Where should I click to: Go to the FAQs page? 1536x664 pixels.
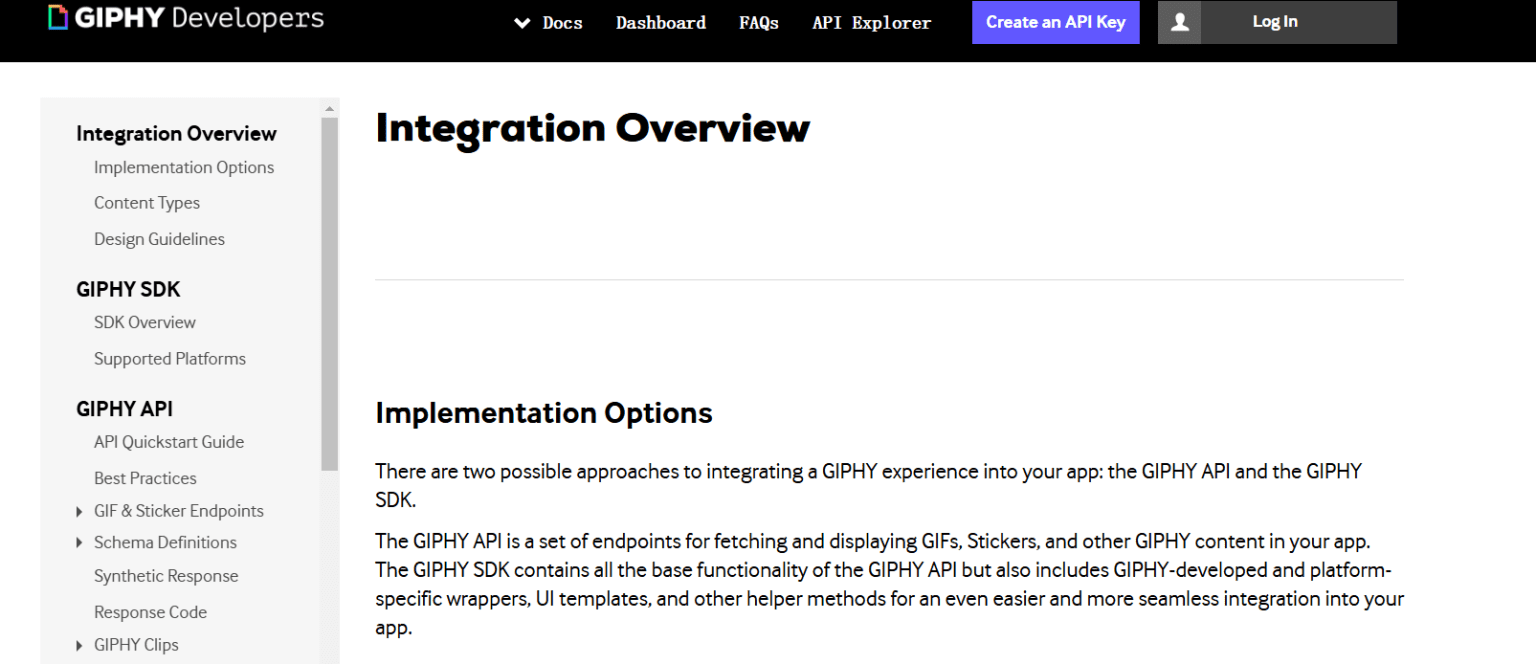[x=759, y=23]
